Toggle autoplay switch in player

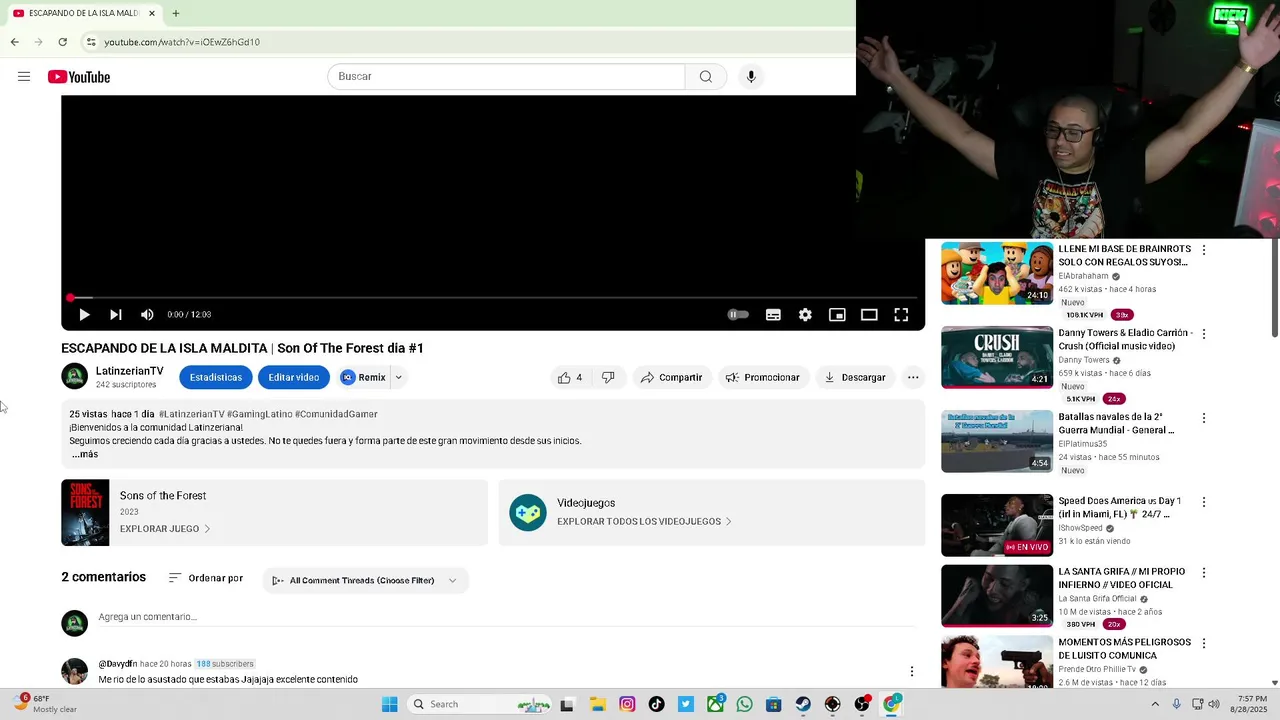point(738,315)
